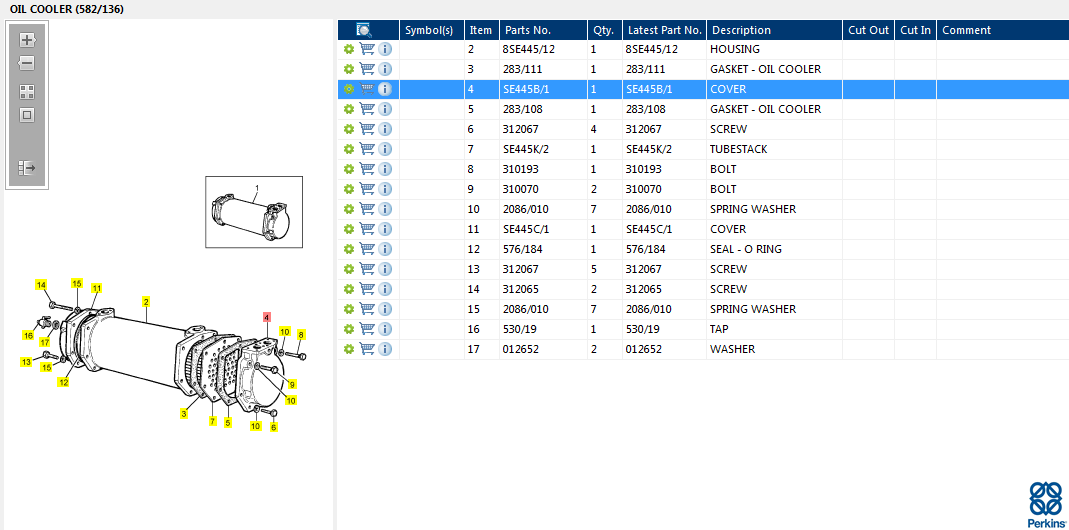This screenshot has height=530, width=1069.
Task: Select callout 2 housing in diagram
Action: tap(145, 301)
